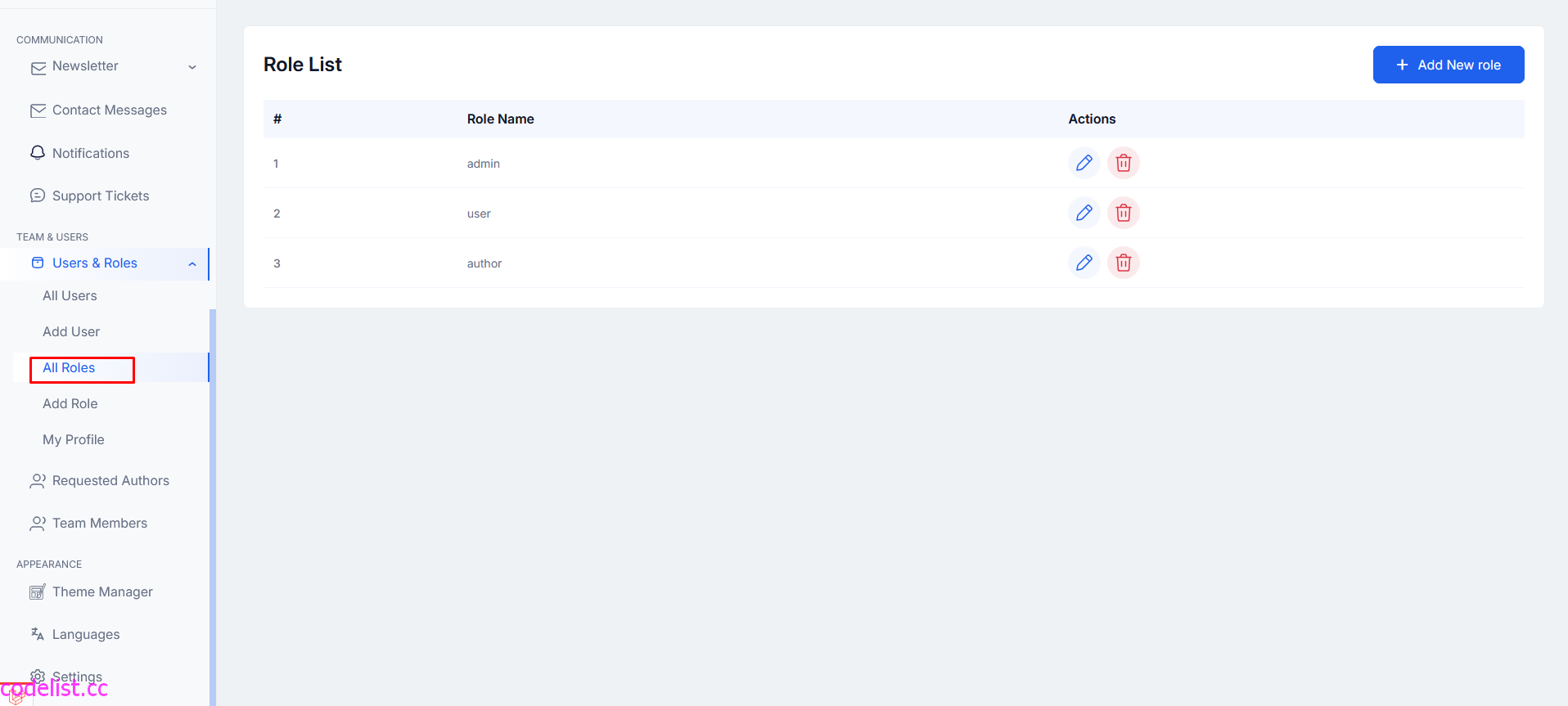The image size is (1568, 706).
Task: Click the 'user' role name cell
Action: pyautogui.click(x=479, y=214)
